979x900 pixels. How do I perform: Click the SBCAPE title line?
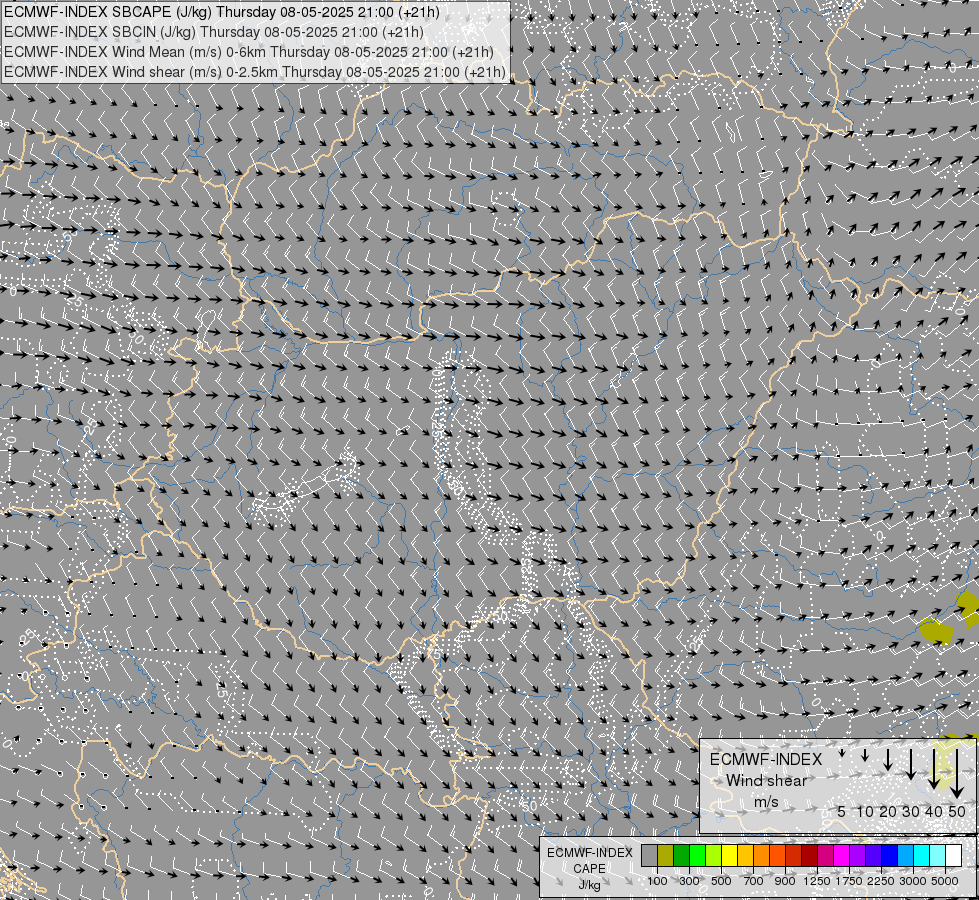(221, 12)
